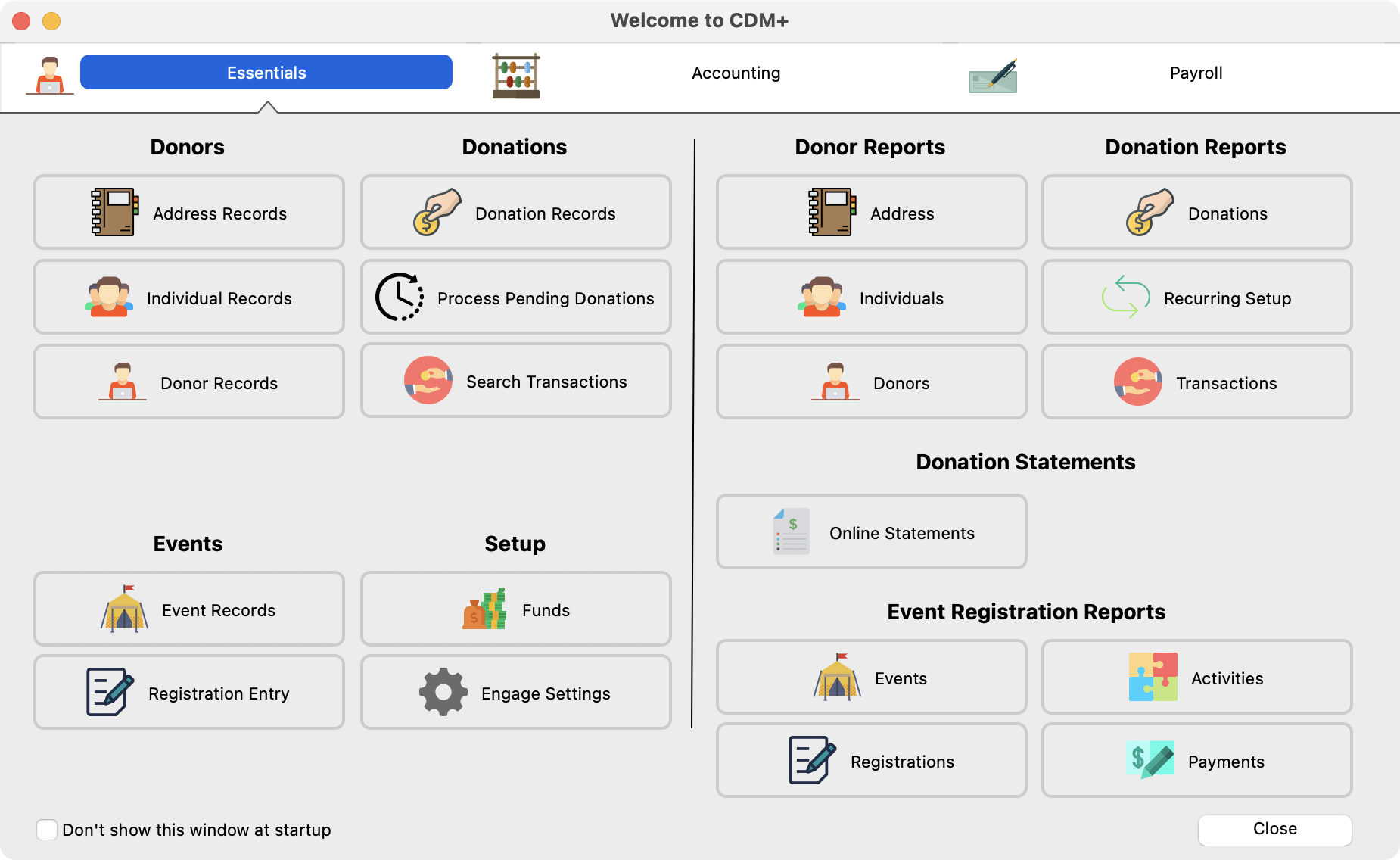Open Registration Entry

click(188, 693)
